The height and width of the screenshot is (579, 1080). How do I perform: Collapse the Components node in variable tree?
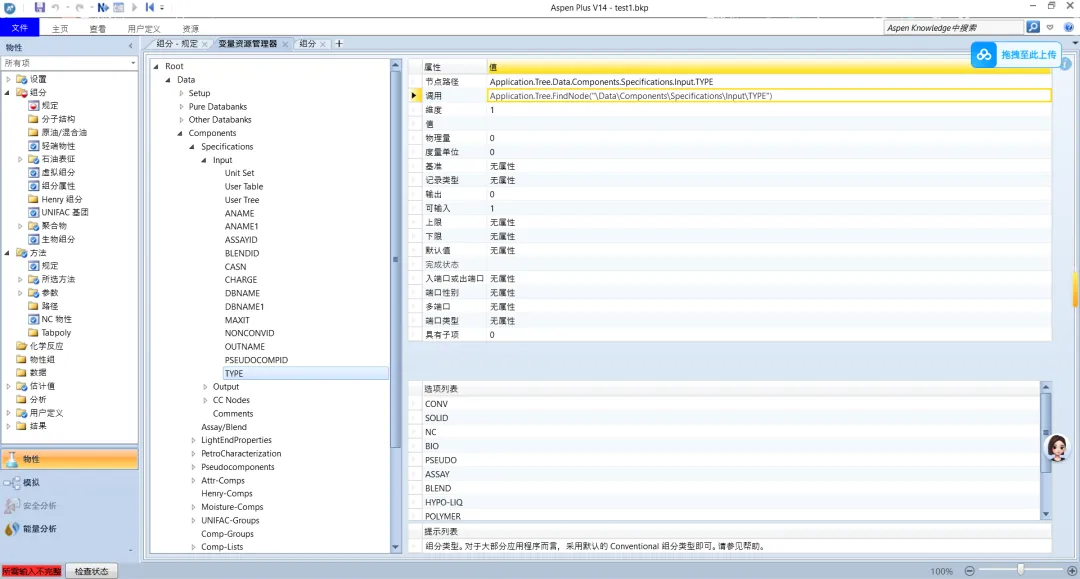(x=180, y=133)
